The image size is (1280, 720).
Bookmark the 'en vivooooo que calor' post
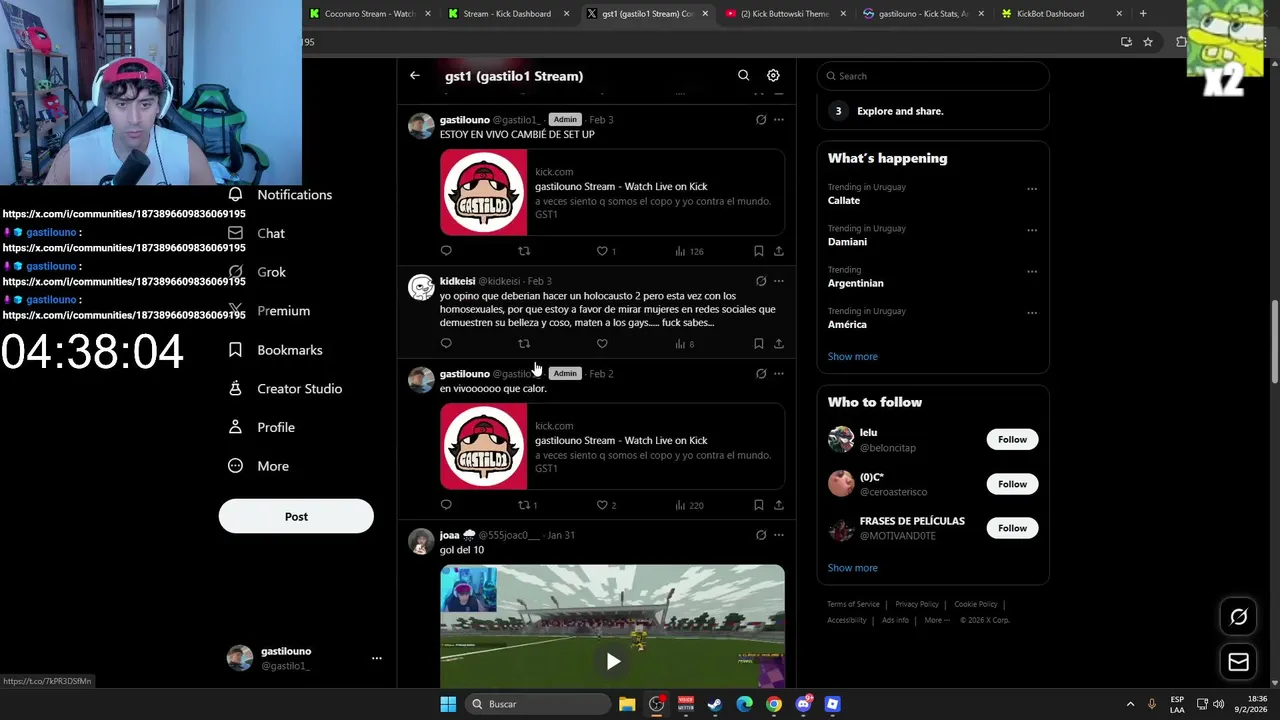tap(759, 505)
